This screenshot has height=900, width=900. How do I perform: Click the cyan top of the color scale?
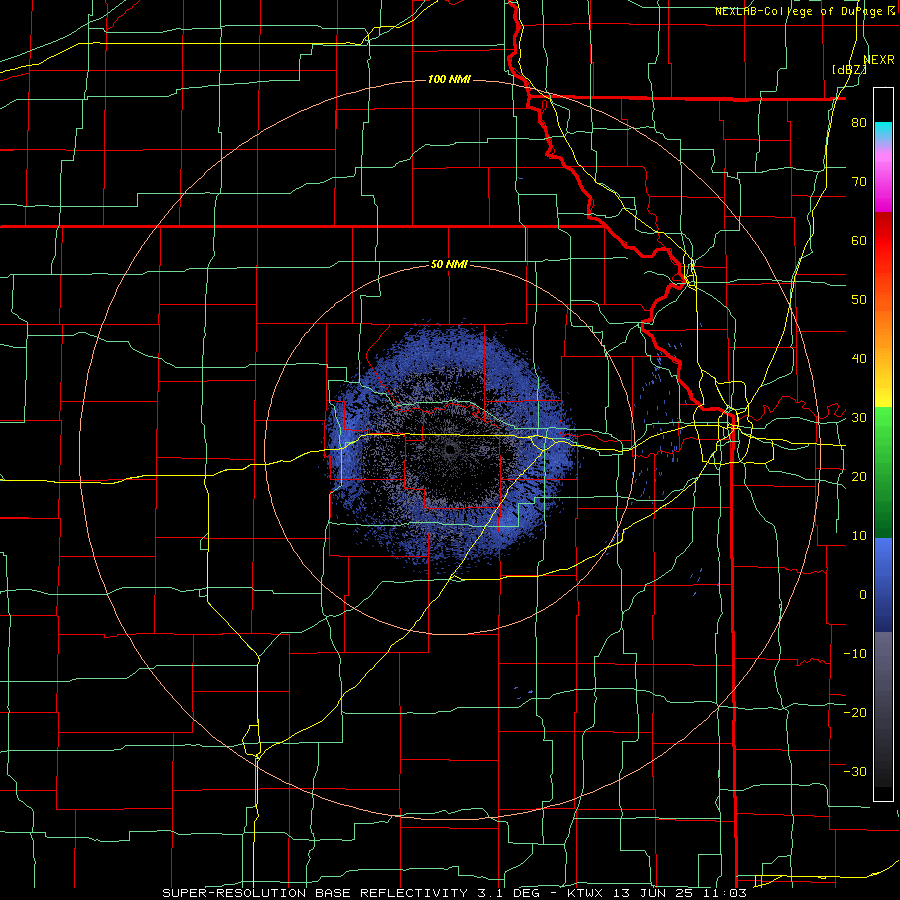[883, 133]
